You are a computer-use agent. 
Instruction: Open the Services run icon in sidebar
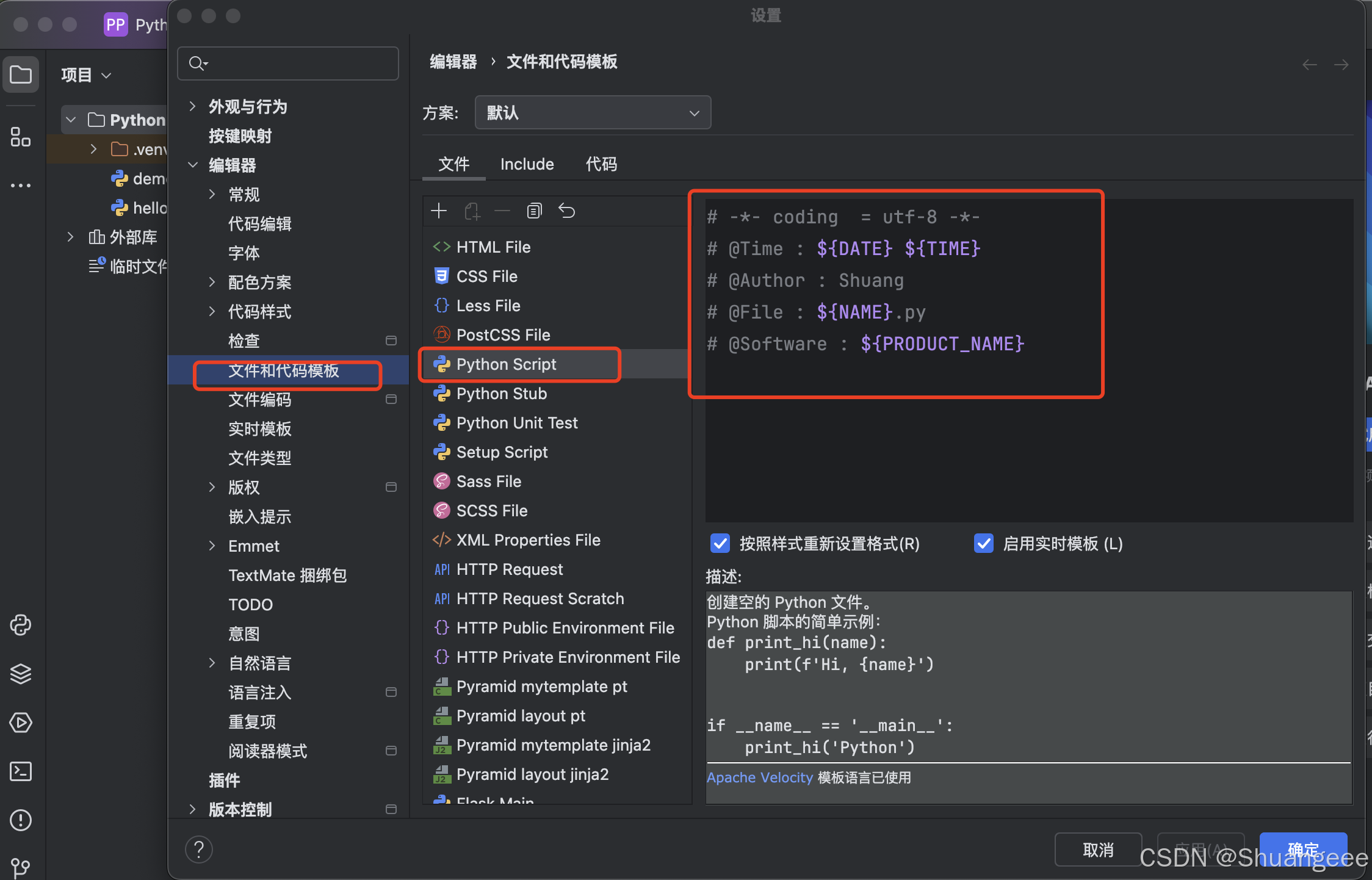tap(21, 723)
